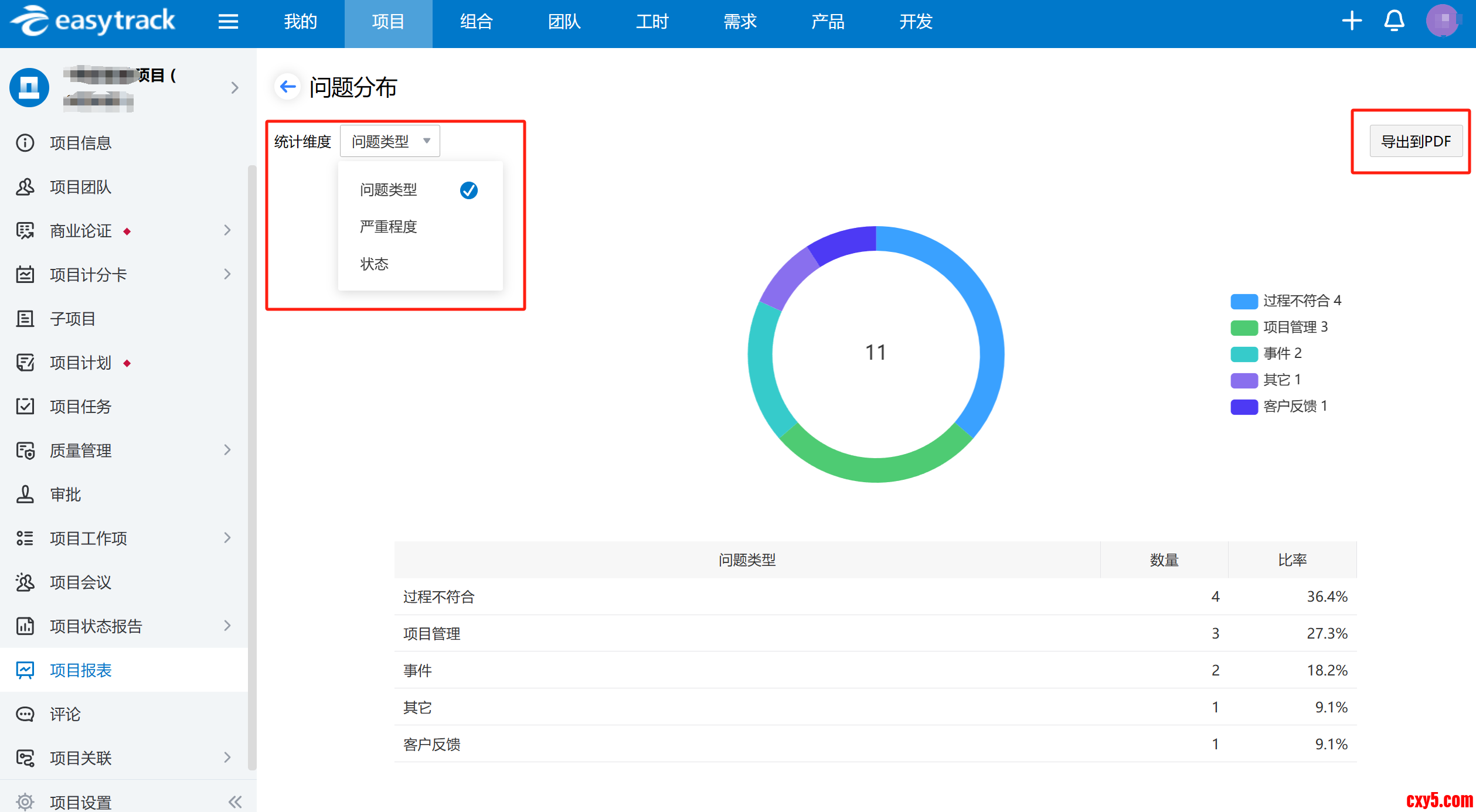Collapse sidebar with double-chevron icon
This screenshot has width=1476, height=812.
tap(235, 801)
